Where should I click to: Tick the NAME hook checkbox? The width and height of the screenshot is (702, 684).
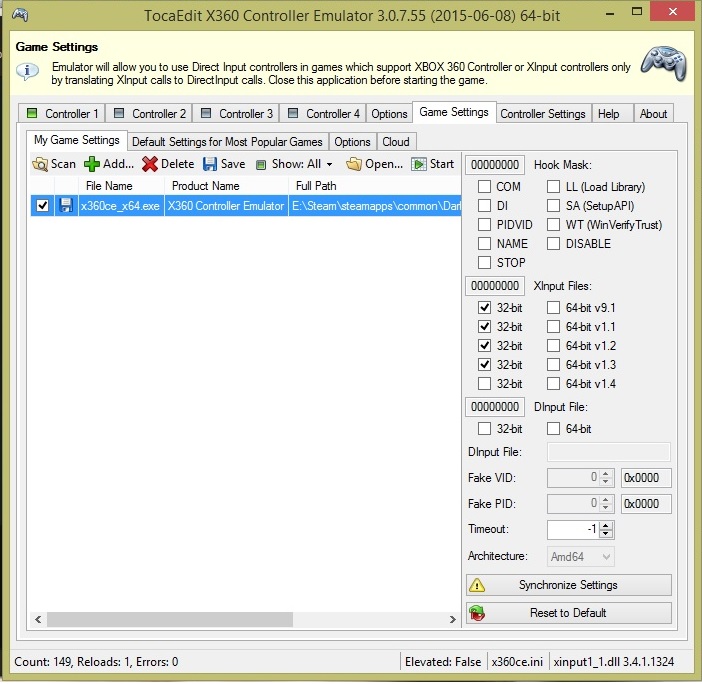[484, 244]
